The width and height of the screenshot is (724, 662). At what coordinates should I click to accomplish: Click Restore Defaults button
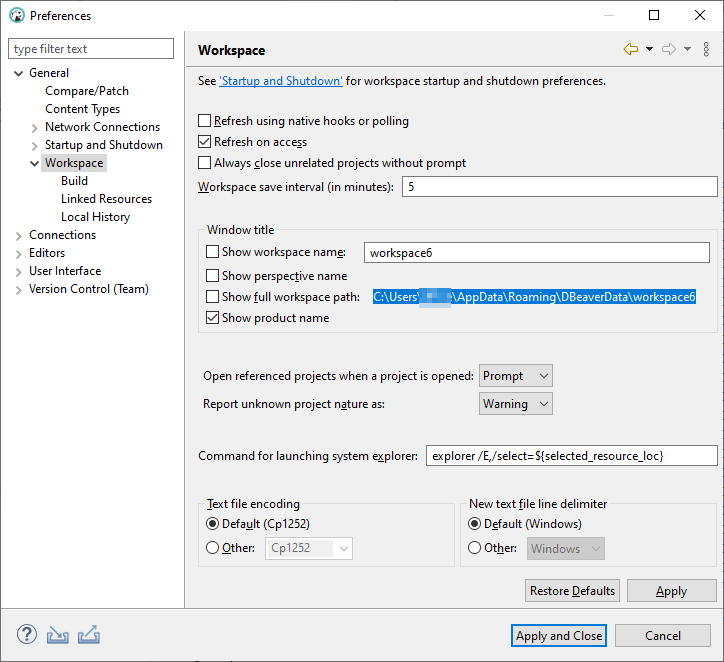pyautogui.click(x=573, y=590)
